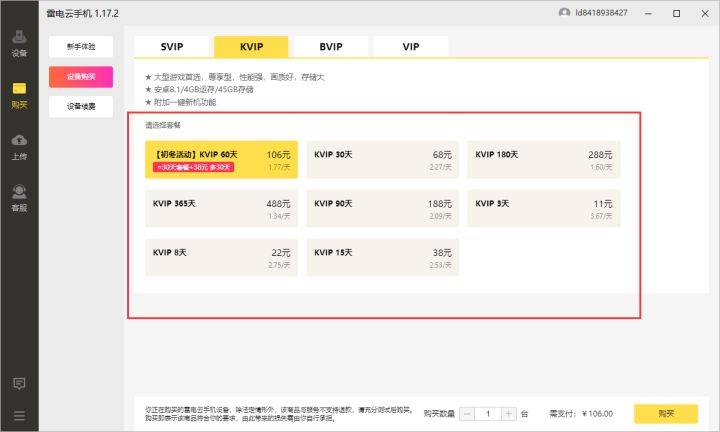Increase purchase quantity with plus button
This screenshot has height=432, width=720.
(x=508, y=414)
